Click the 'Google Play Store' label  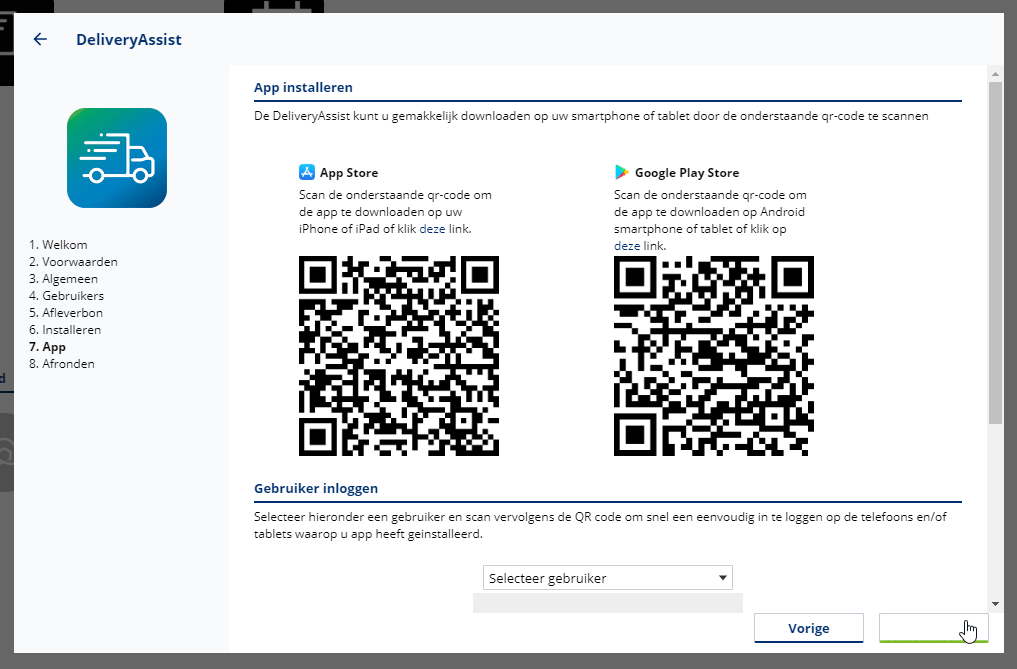click(x=687, y=173)
